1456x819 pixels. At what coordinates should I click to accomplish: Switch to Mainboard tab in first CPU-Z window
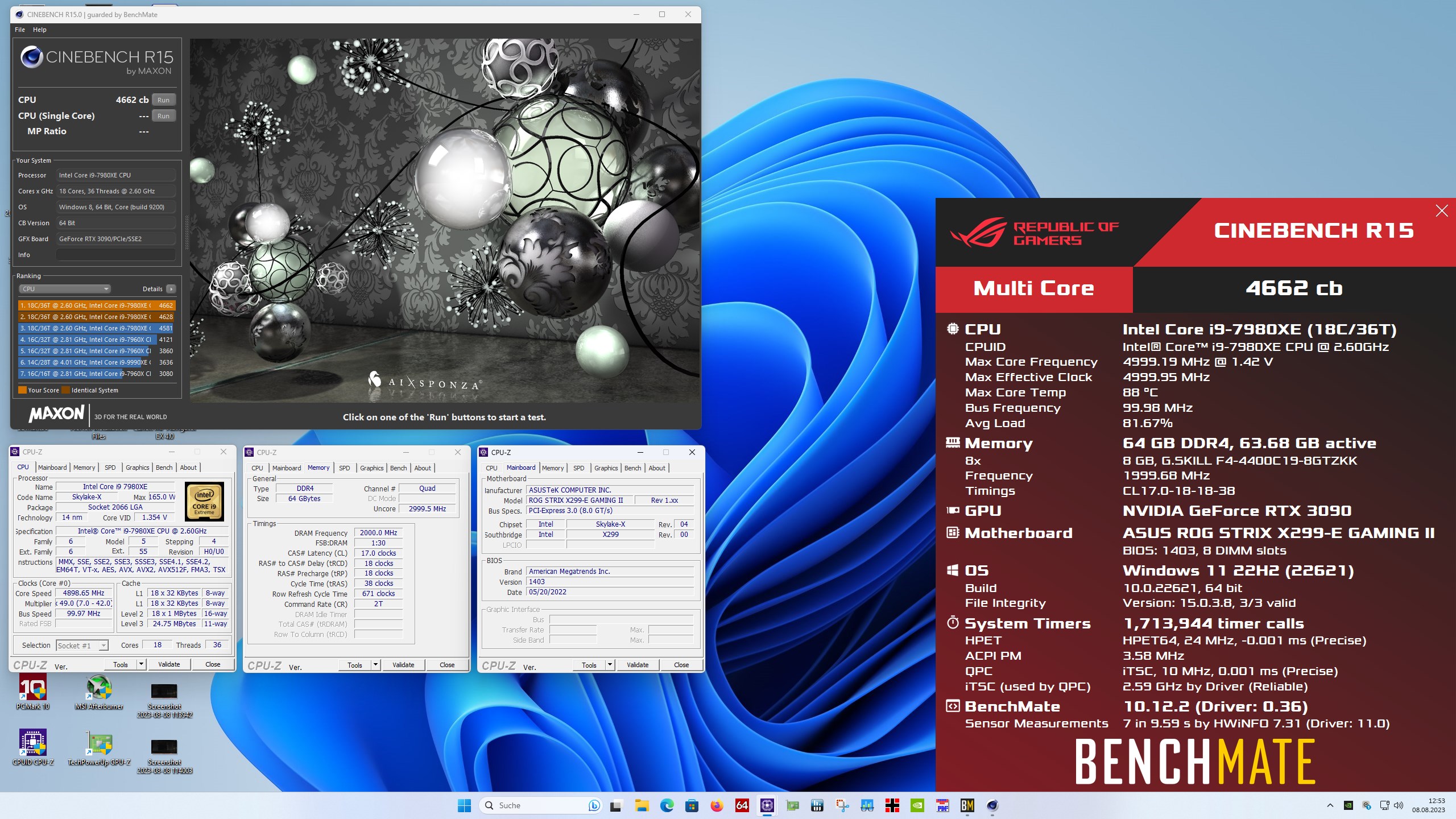pos(52,468)
